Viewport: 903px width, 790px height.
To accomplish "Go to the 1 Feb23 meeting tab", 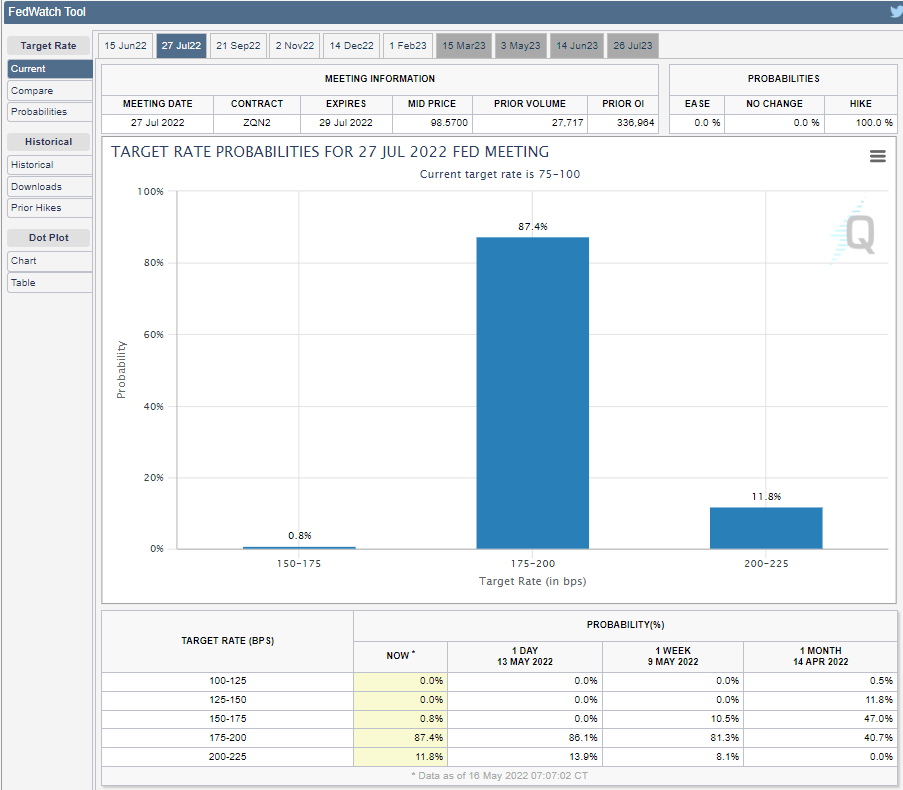I will [407, 46].
